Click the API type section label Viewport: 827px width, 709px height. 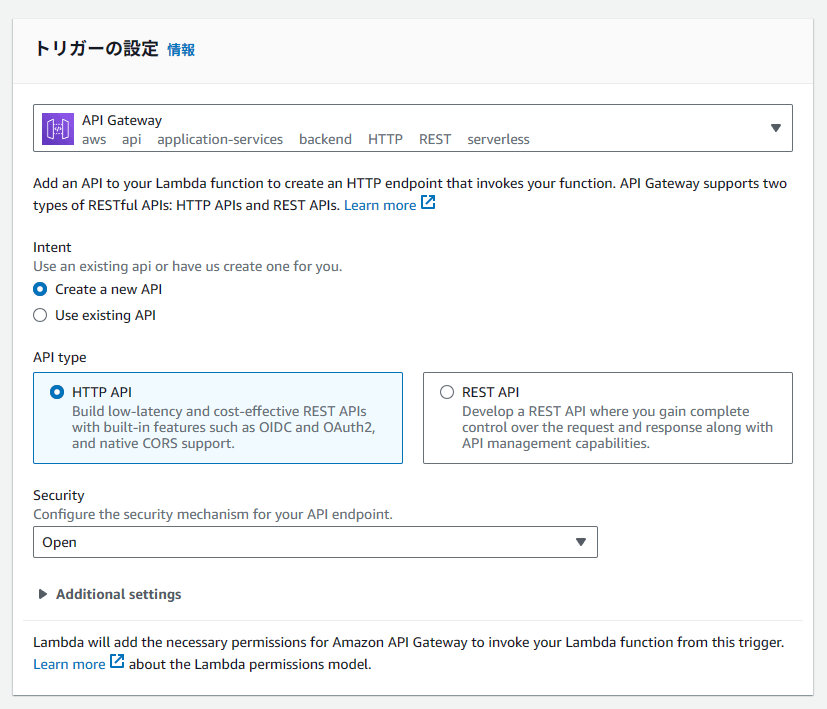pos(60,357)
